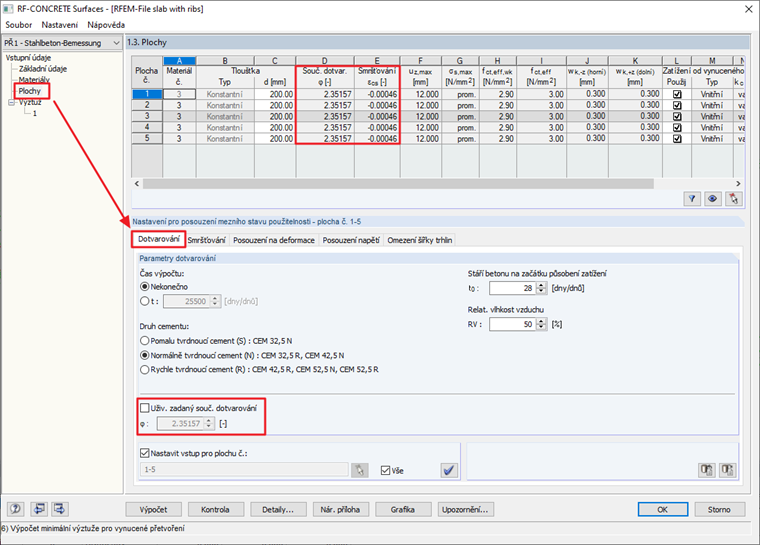Click the Kontrola button

(216, 510)
